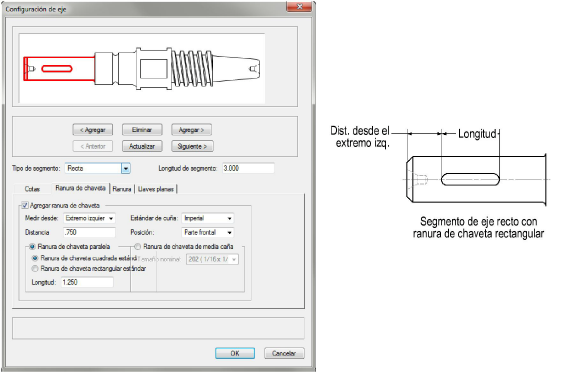Click the keyway Longitud input field
The height and width of the screenshot is (372, 562).
point(87,282)
